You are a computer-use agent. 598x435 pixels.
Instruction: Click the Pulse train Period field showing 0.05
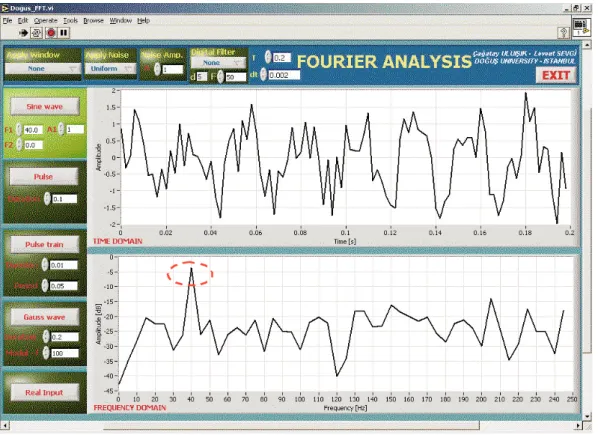coord(64,286)
